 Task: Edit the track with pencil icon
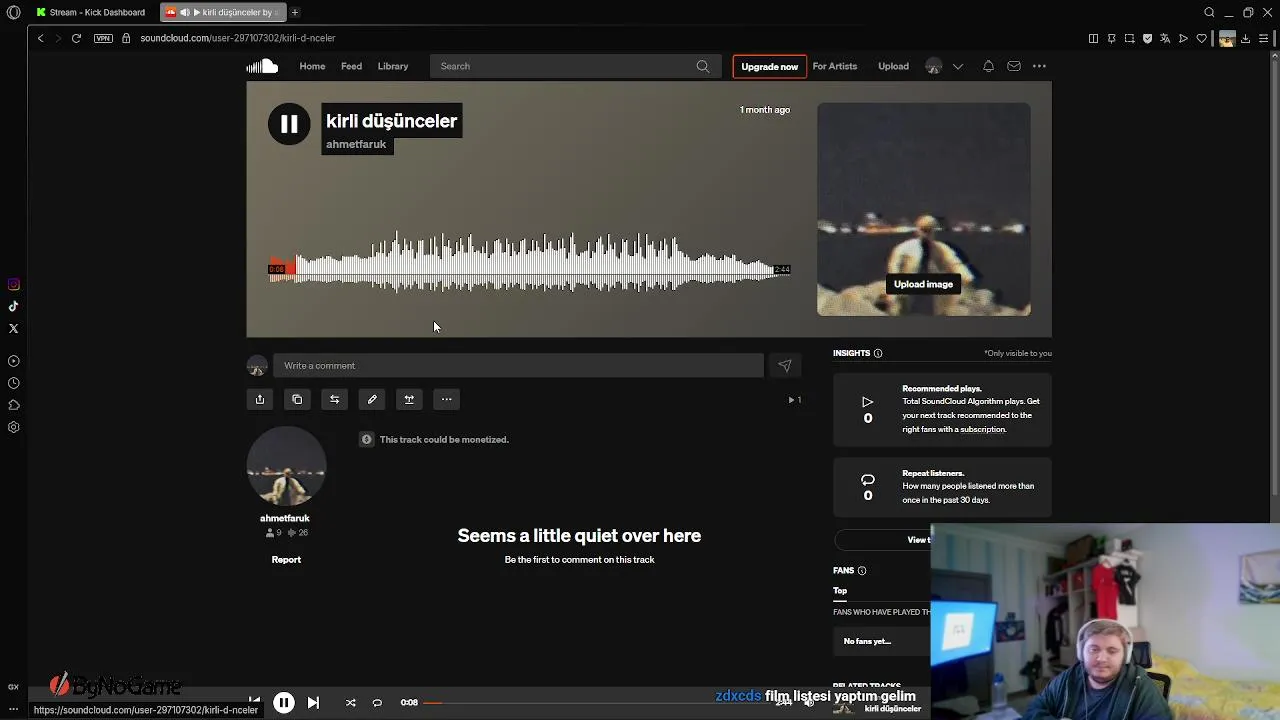click(372, 399)
